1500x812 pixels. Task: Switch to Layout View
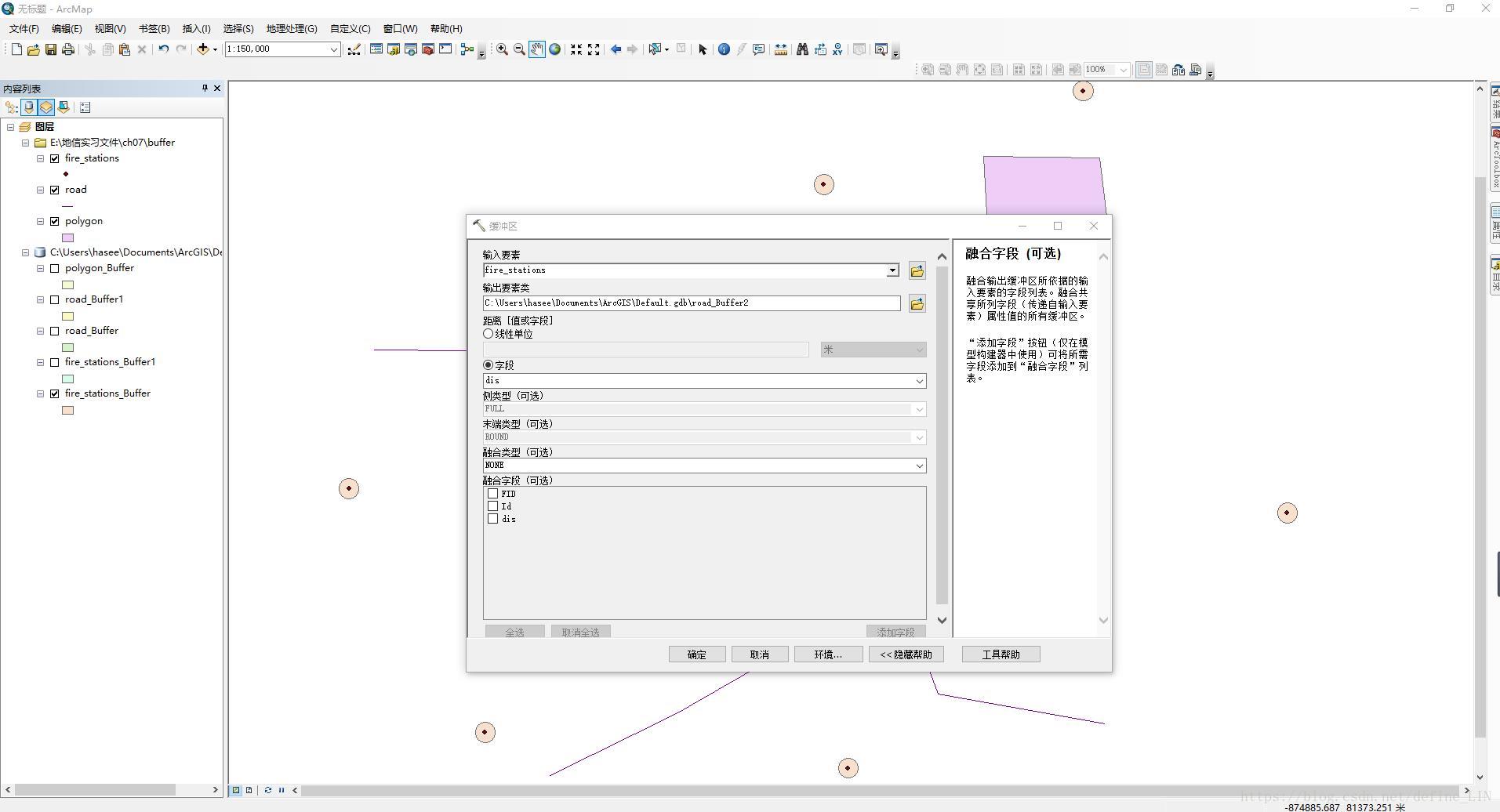(249, 790)
